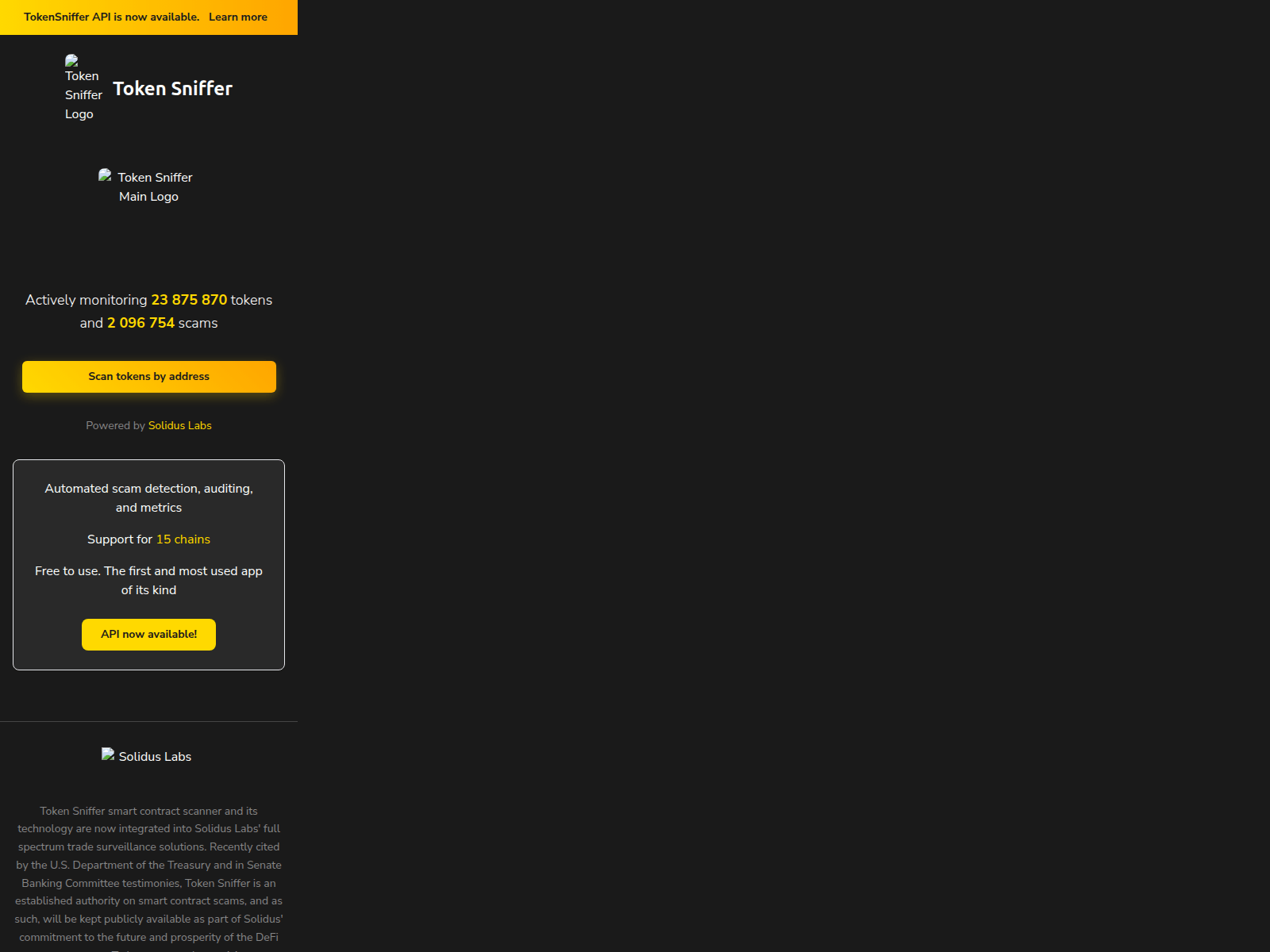
Task: Click the Token Sniffer smart contract scanner paragraph
Action: pyautogui.click(x=148, y=877)
